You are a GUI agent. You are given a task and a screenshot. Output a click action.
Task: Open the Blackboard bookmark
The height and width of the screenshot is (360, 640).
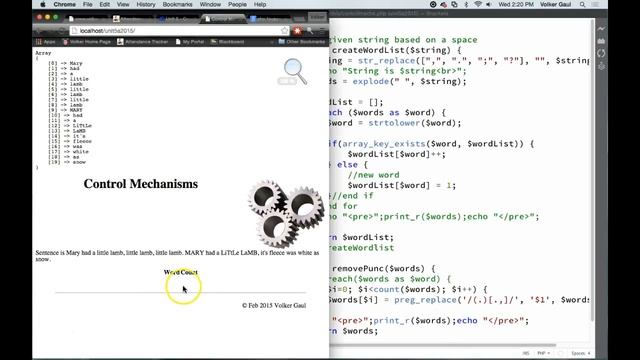click(x=227, y=42)
